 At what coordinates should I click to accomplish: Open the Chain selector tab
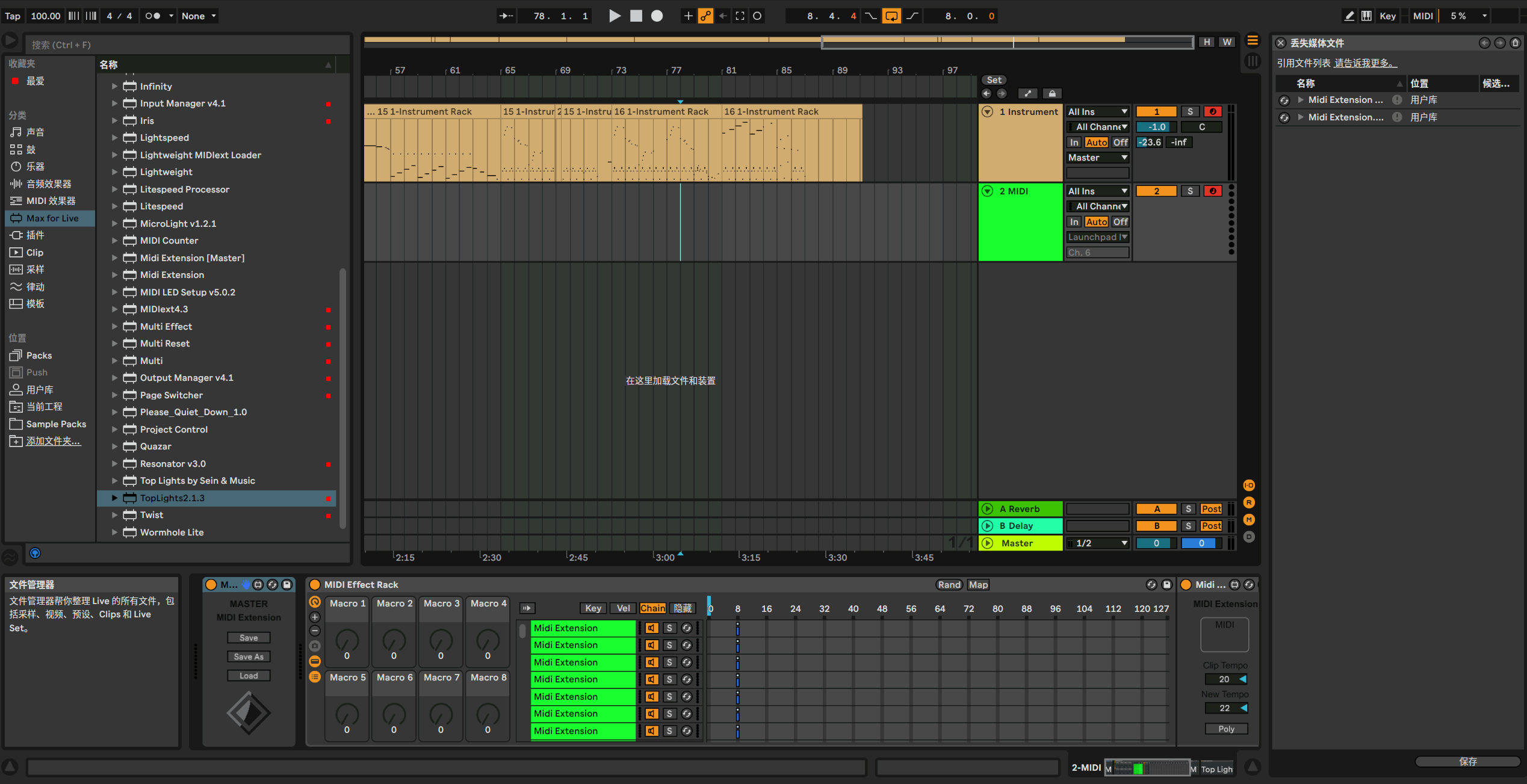pos(652,608)
